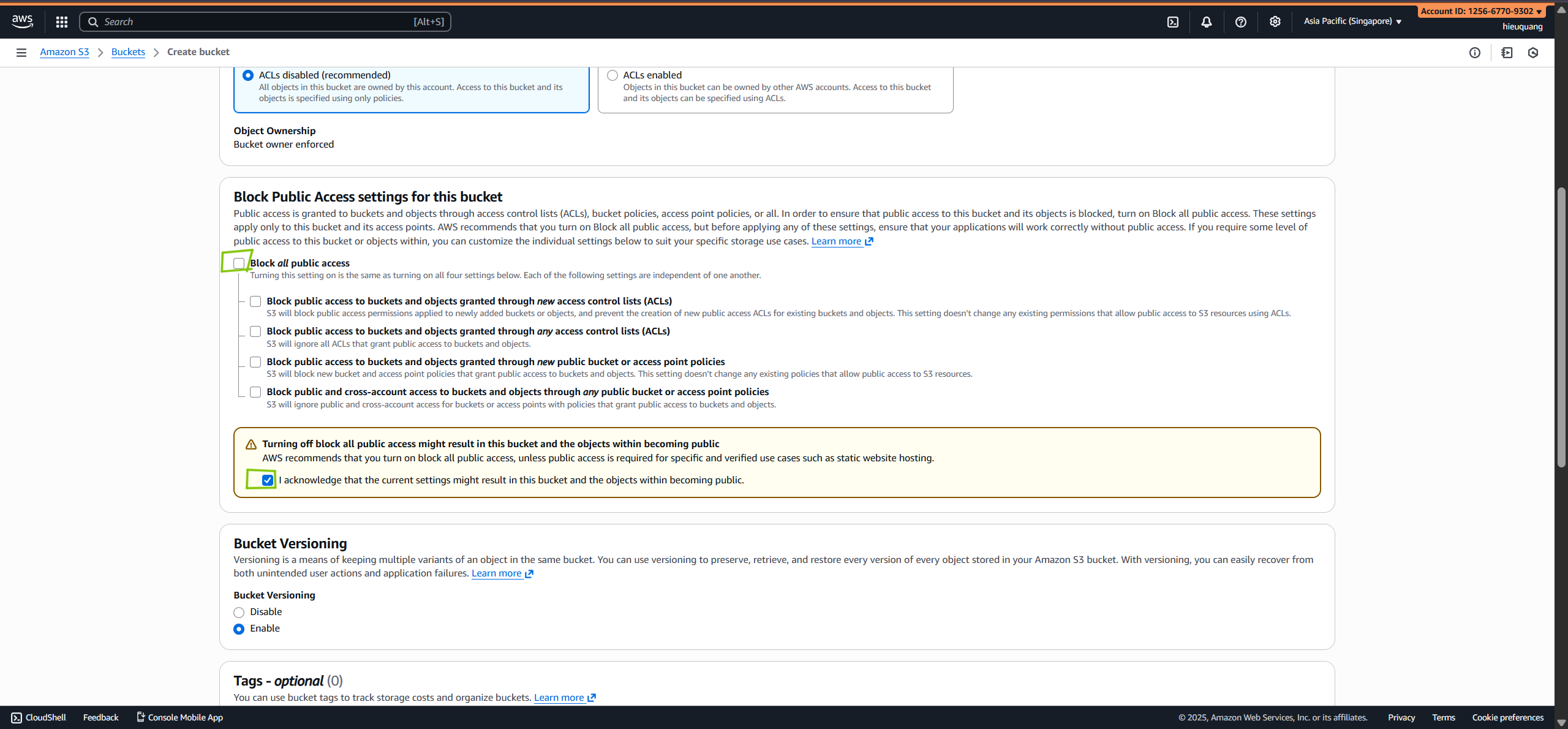Open the notifications bell
This screenshot has height=729, width=1568.
click(x=1206, y=22)
